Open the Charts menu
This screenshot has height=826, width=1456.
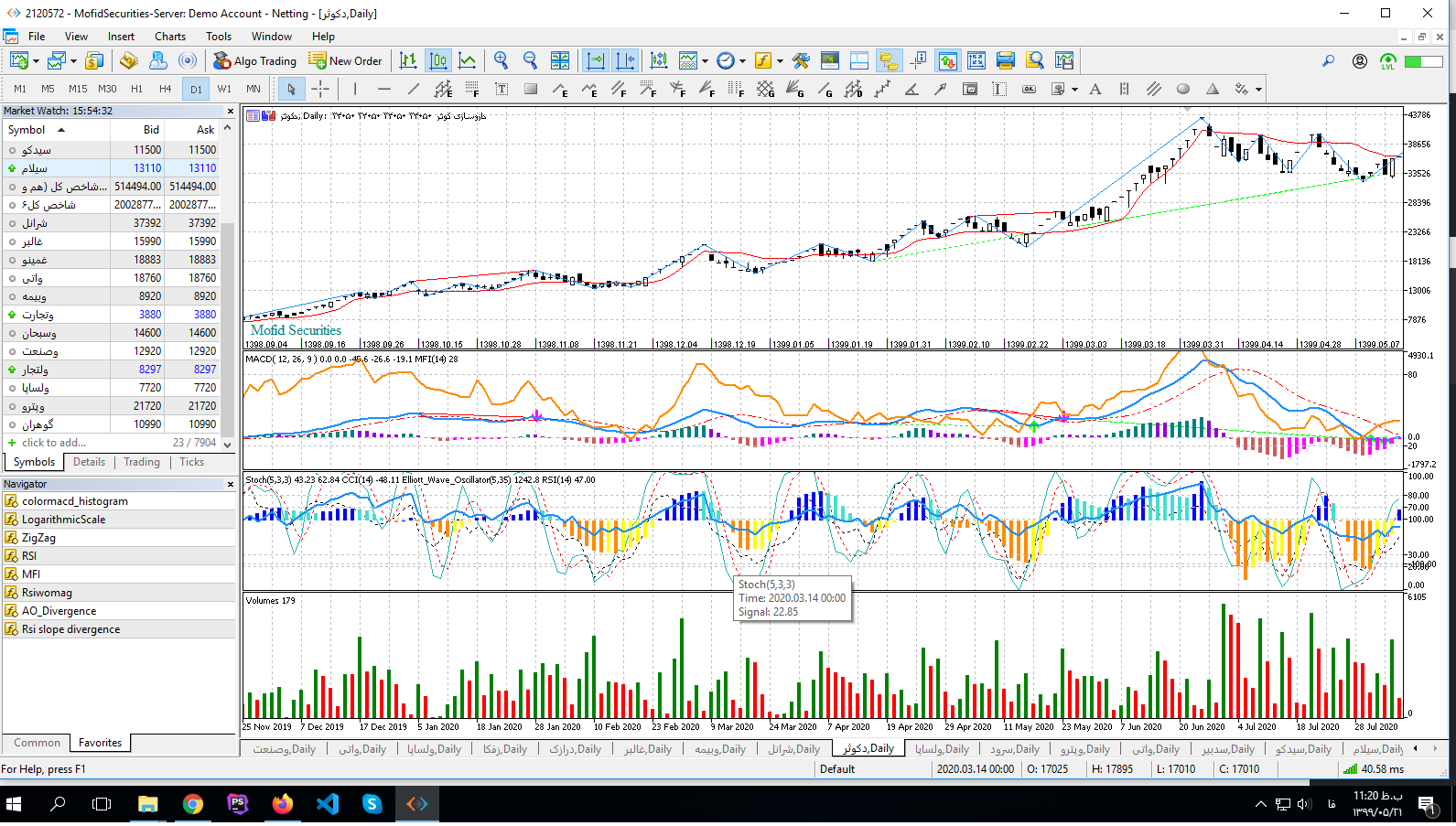click(170, 37)
